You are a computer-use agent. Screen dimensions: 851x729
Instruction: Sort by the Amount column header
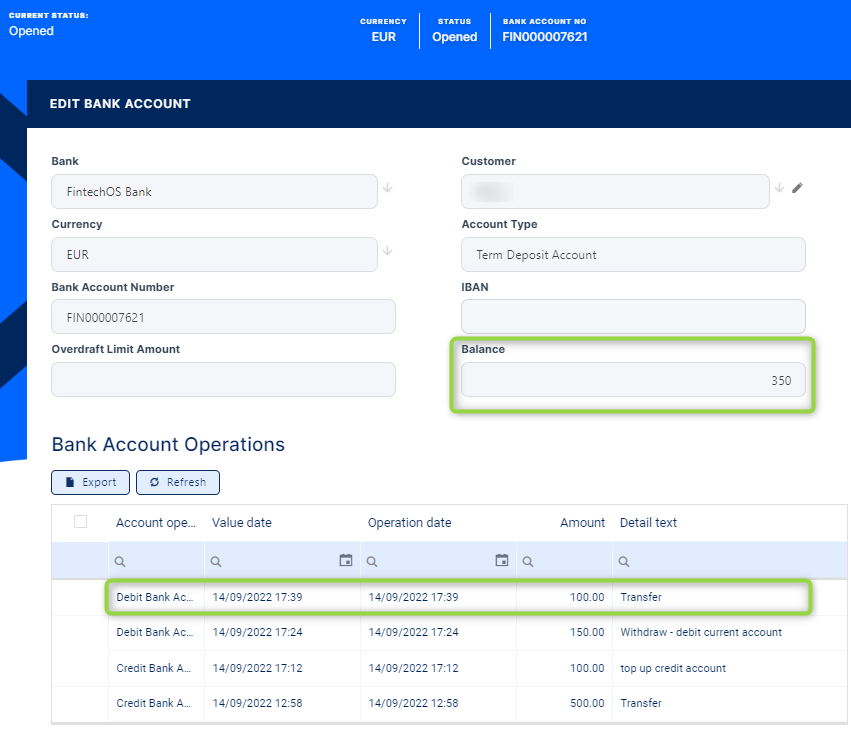coord(582,523)
